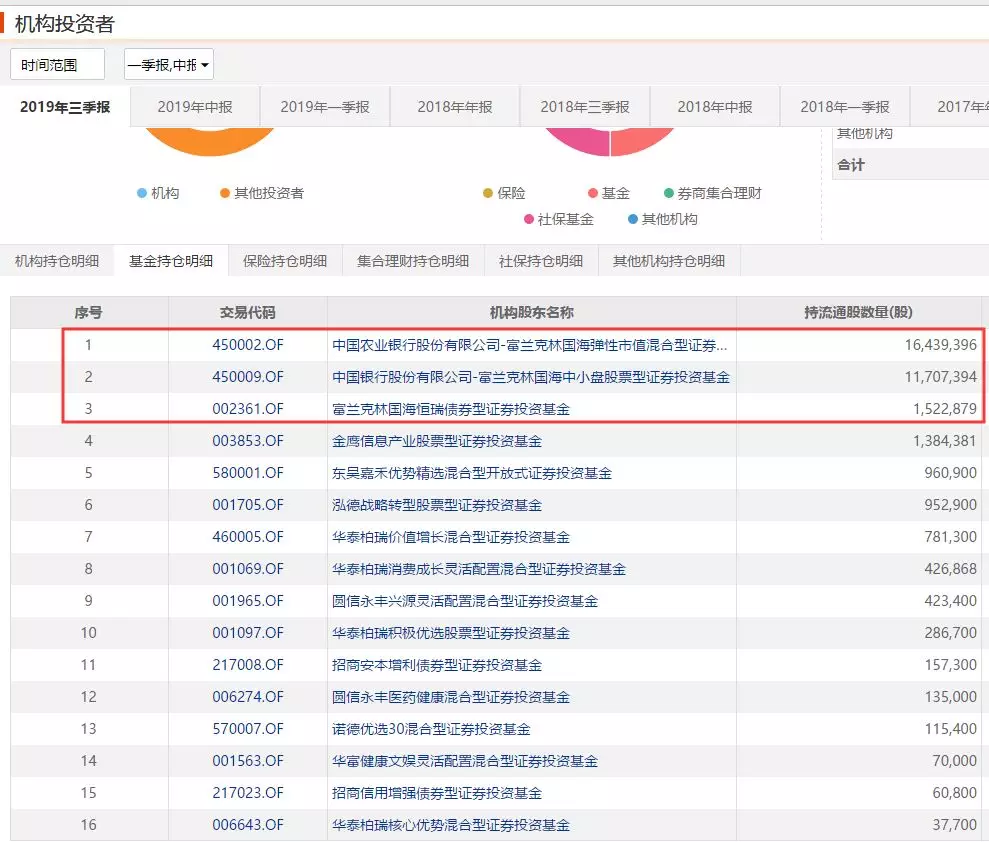This screenshot has width=989, height=842.
Task: Open the 2018年三季报 tab
Action: coord(585,107)
